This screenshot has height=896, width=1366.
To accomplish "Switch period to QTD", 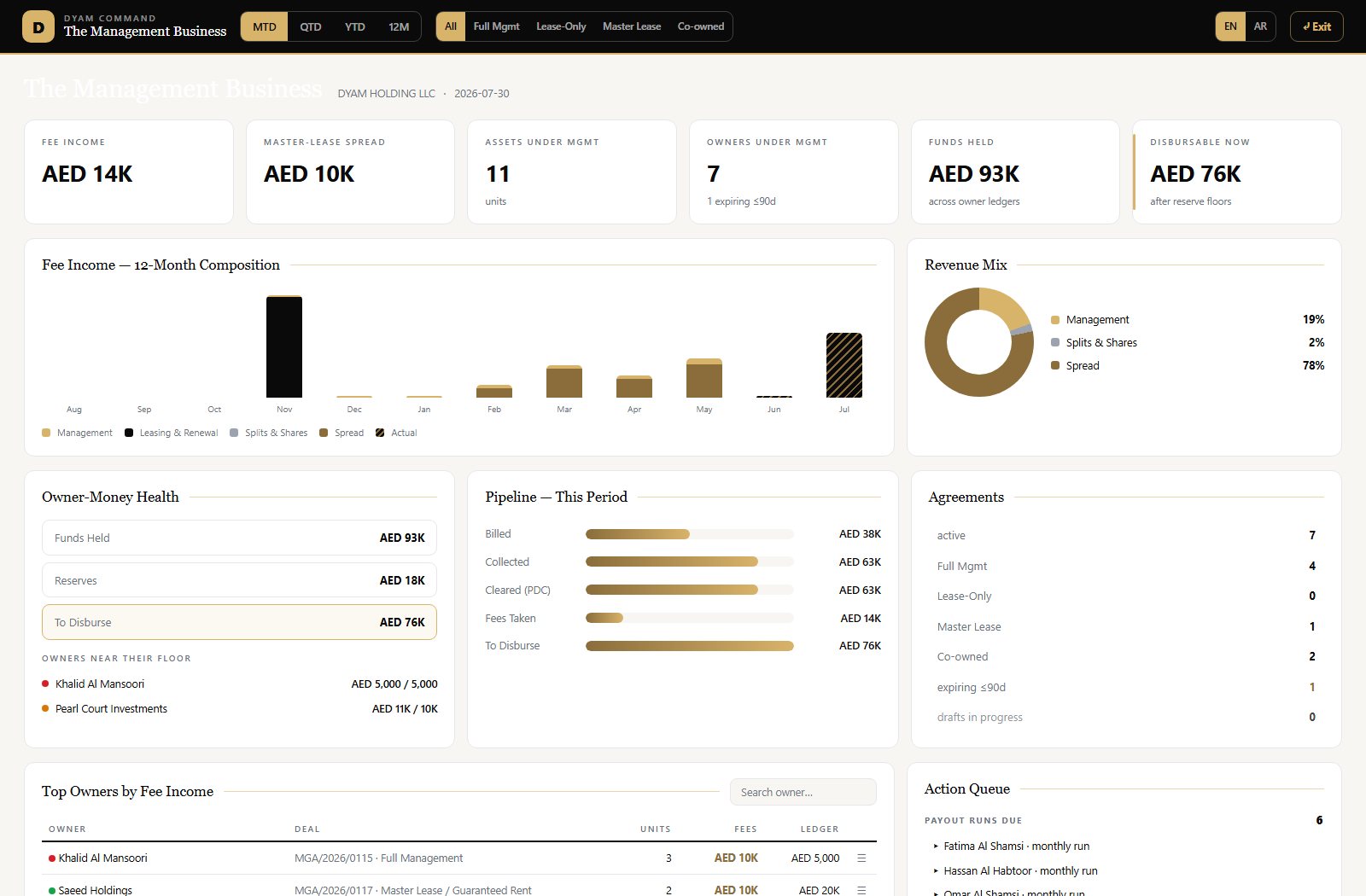I will click(311, 26).
